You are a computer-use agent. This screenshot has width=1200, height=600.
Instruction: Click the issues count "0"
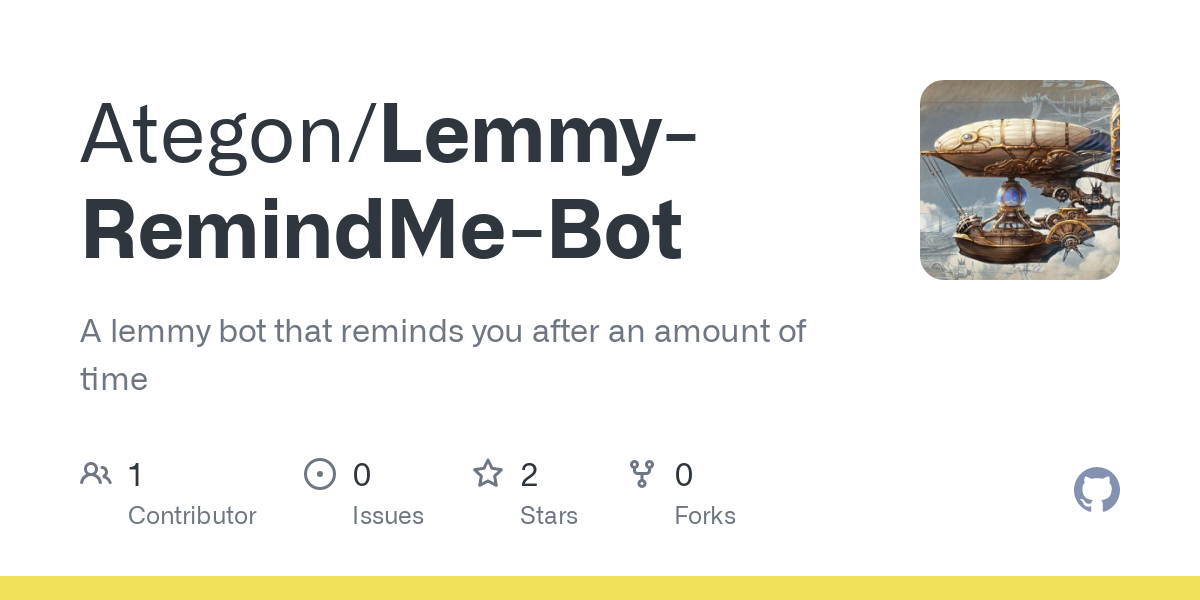tap(361, 474)
